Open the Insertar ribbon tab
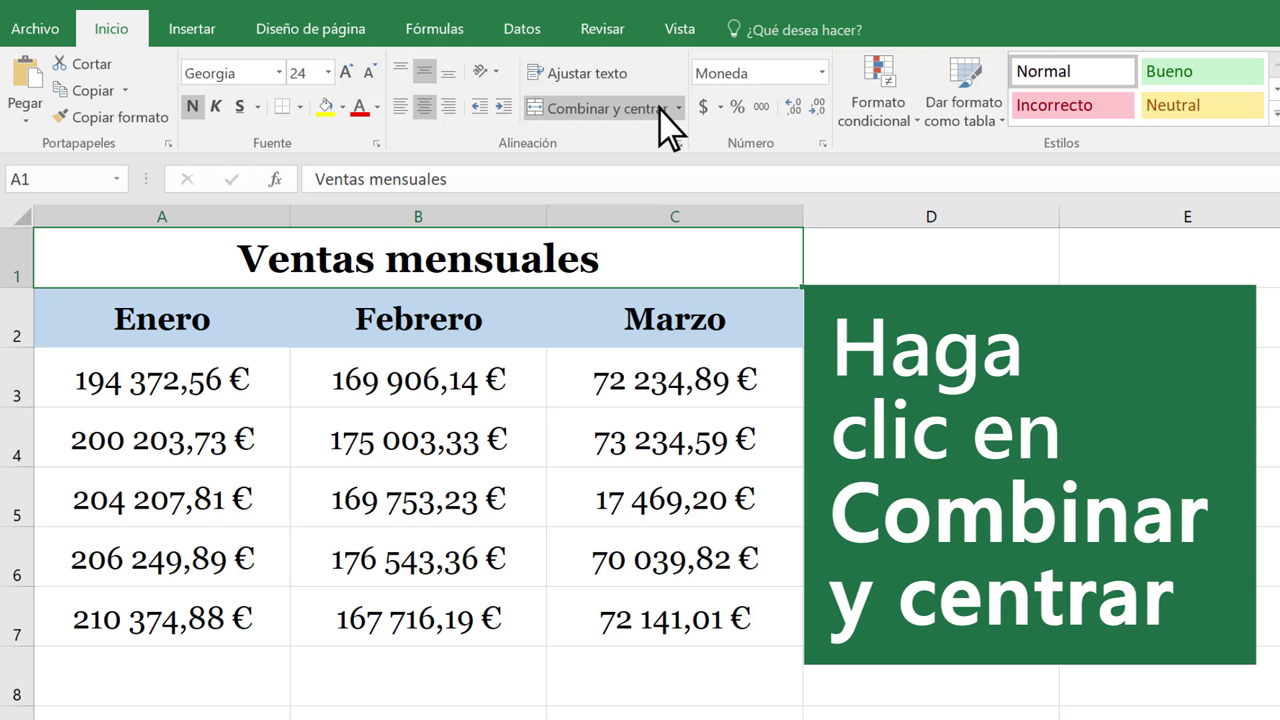Viewport: 1280px width, 720px height. click(x=192, y=29)
